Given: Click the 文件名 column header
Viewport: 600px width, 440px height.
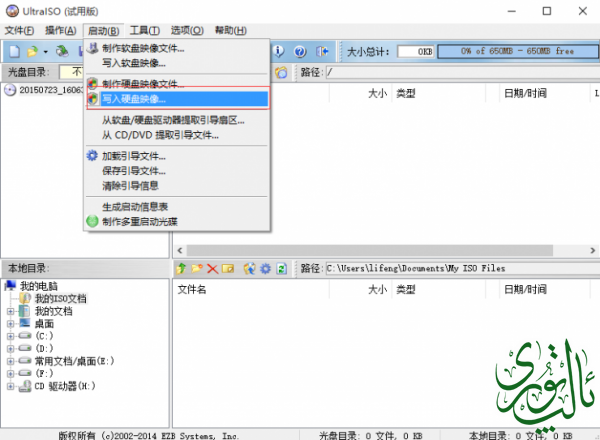Looking at the screenshot, I should [192, 290].
